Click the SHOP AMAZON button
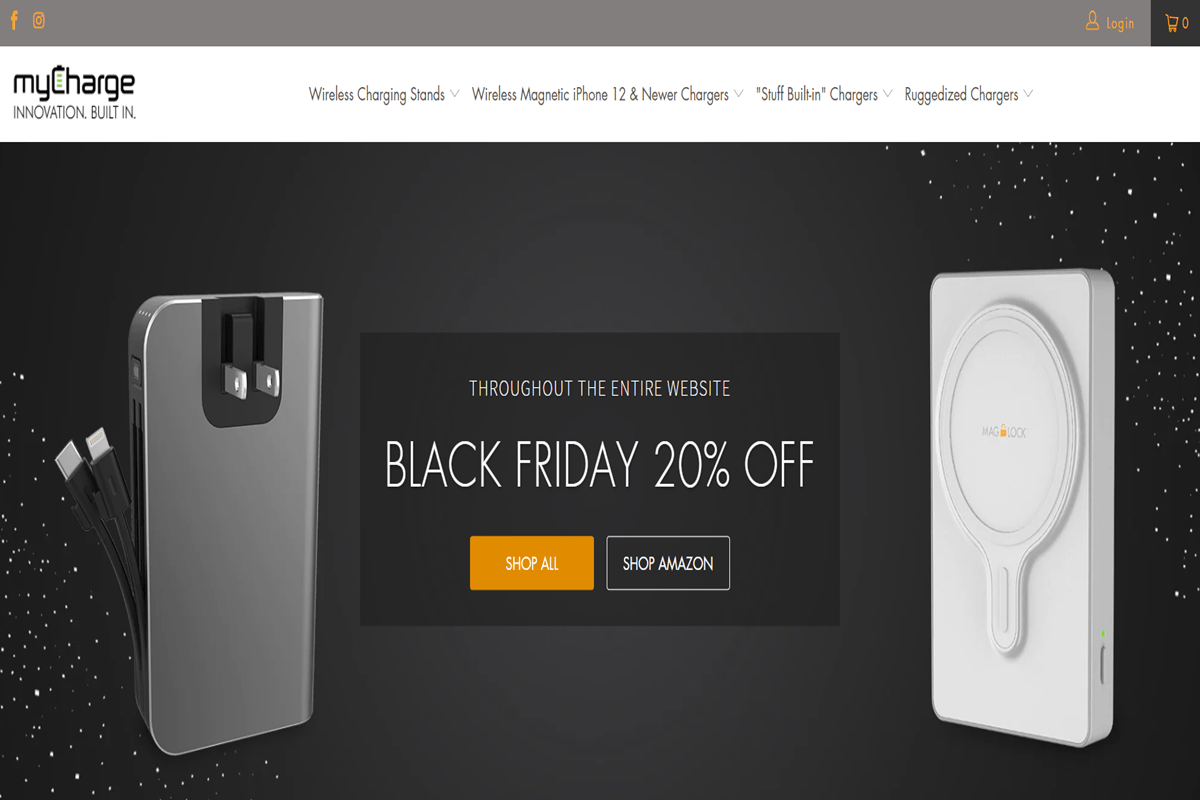 click(668, 563)
